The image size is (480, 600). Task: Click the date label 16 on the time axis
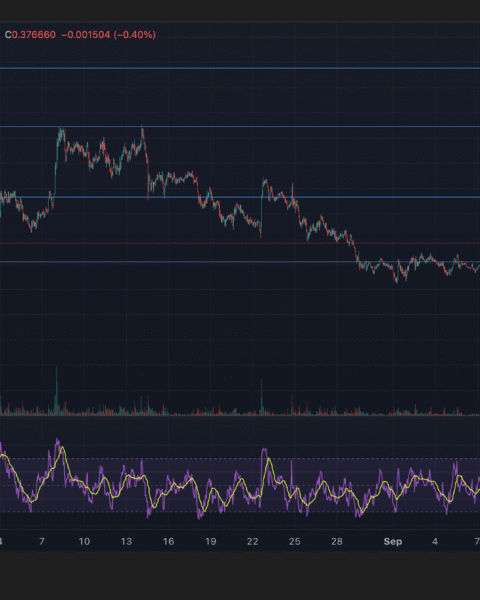click(168, 541)
